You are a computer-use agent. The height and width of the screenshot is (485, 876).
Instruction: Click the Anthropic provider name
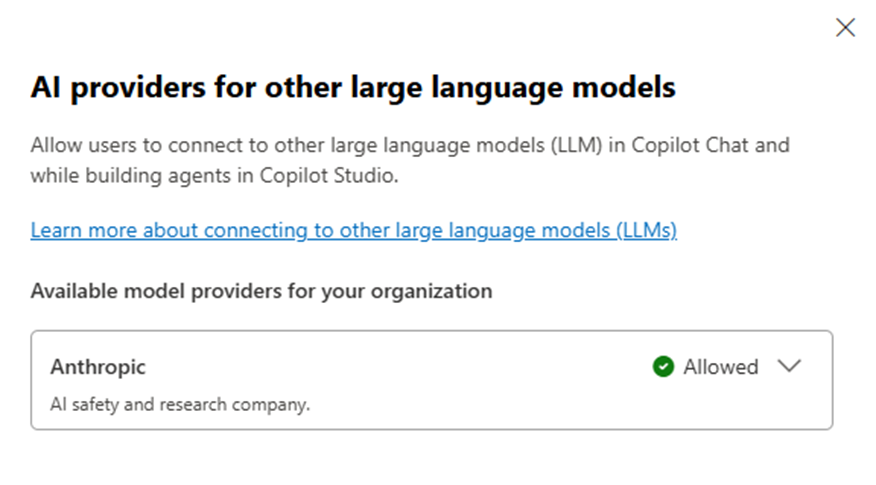point(98,367)
